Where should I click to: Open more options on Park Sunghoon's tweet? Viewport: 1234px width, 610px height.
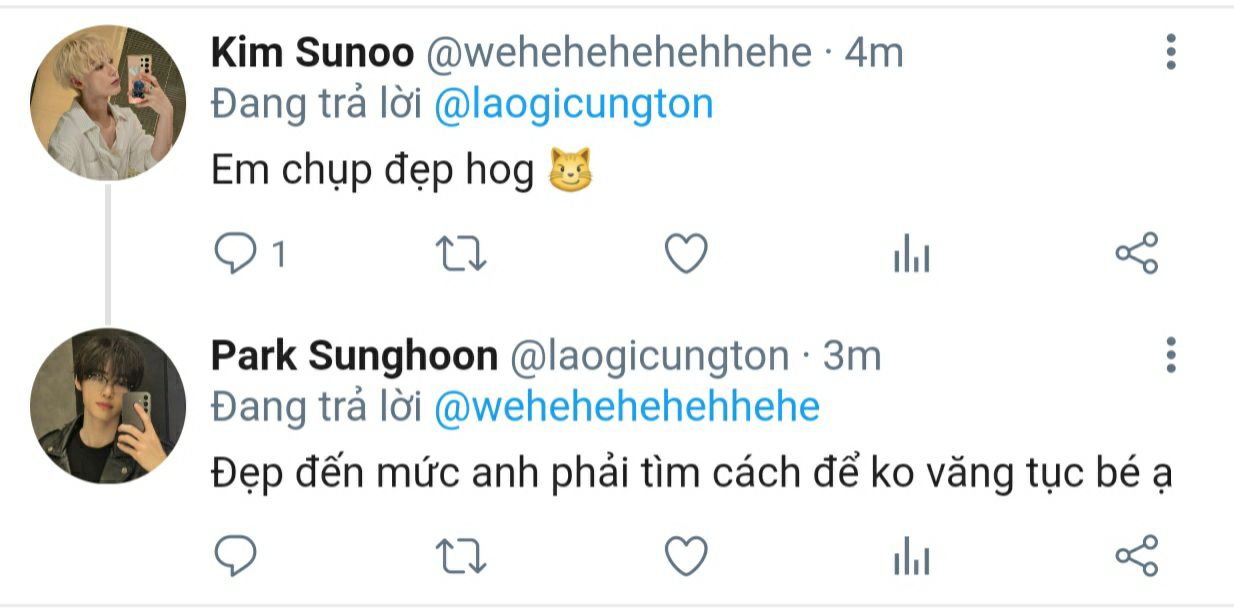pyautogui.click(x=1171, y=355)
